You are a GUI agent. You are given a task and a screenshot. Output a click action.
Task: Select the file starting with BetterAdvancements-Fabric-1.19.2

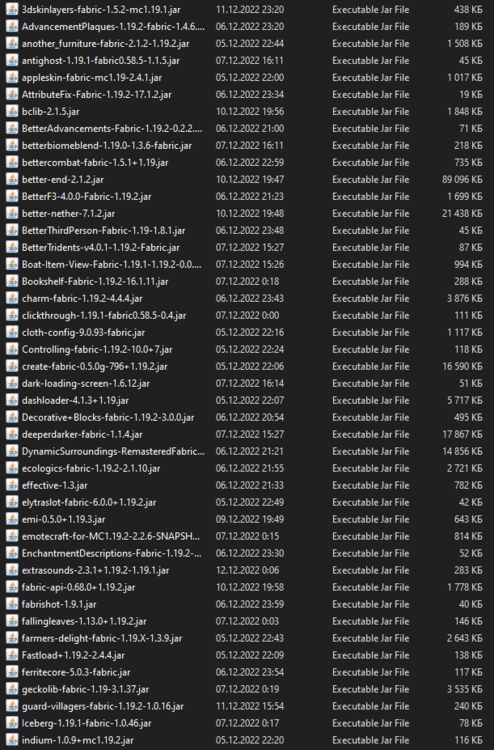coord(112,129)
